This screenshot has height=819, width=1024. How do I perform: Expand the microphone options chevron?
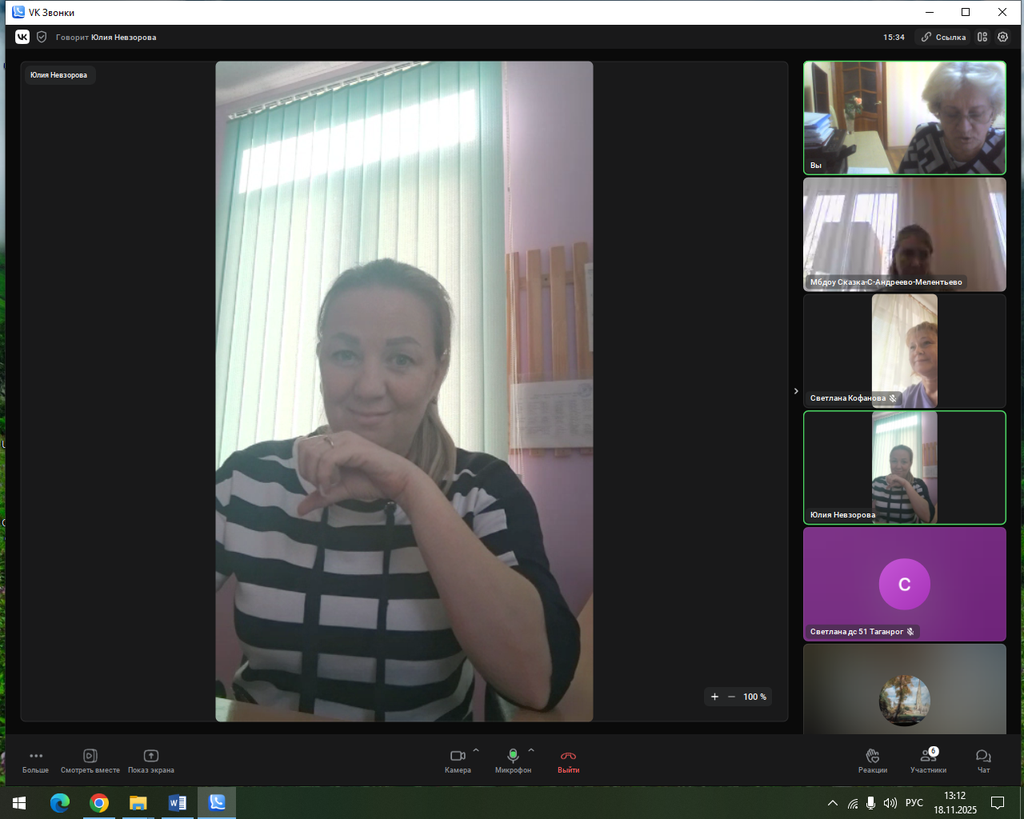[x=531, y=750]
